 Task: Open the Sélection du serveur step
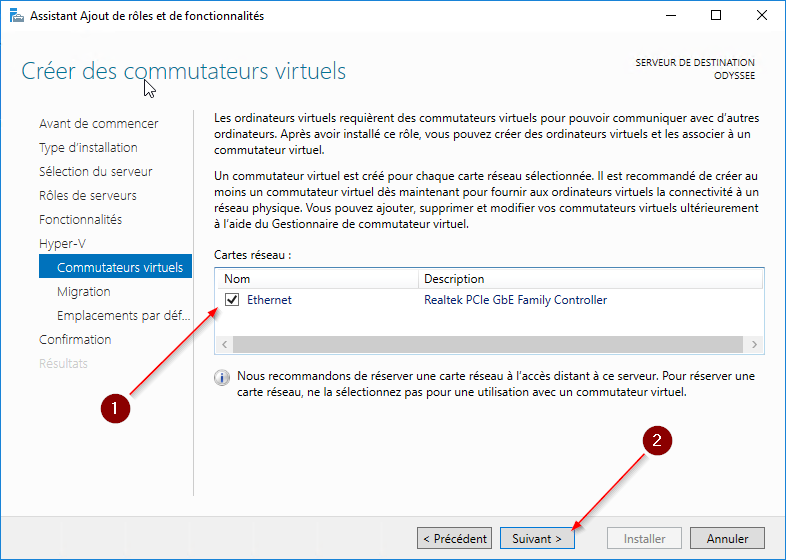coord(95,172)
